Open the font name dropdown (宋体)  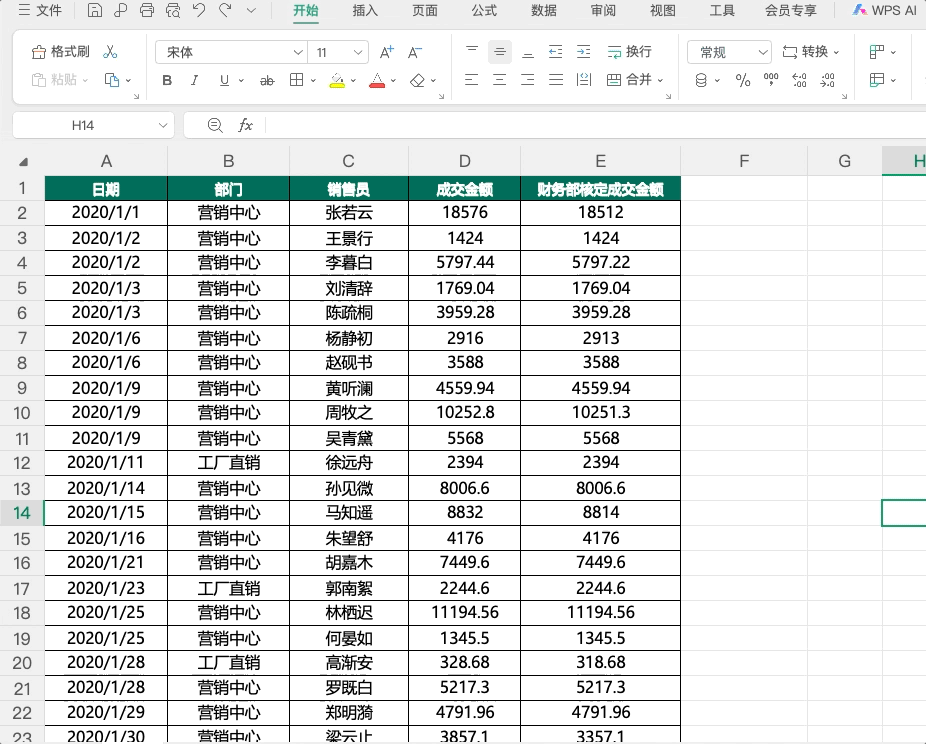[298, 53]
